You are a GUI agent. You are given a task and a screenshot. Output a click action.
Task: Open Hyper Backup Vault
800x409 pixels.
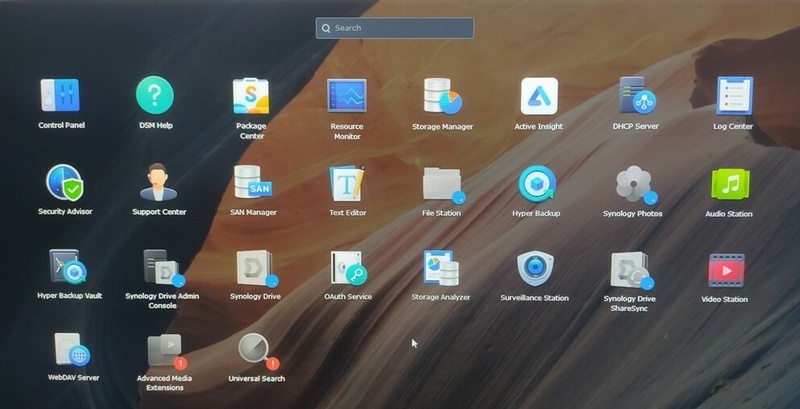[x=68, y=266]
